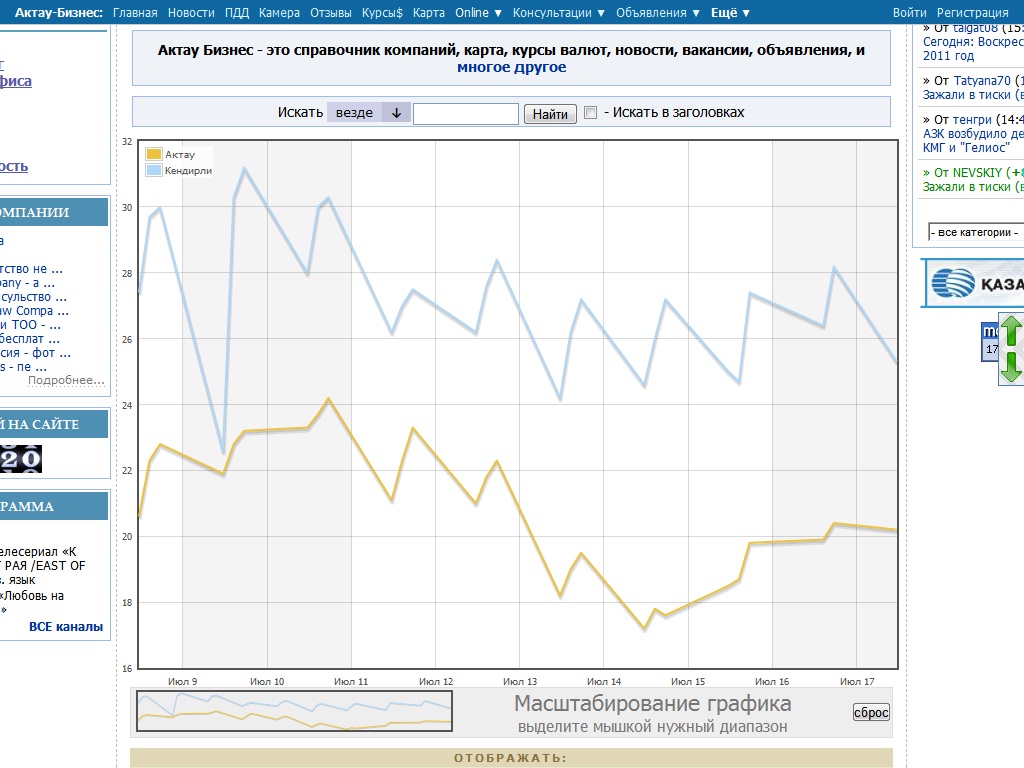The width and height of the screenshot is (1024, 768).
Task: Follow the 'многое другое' link
Action: [511, 67]
